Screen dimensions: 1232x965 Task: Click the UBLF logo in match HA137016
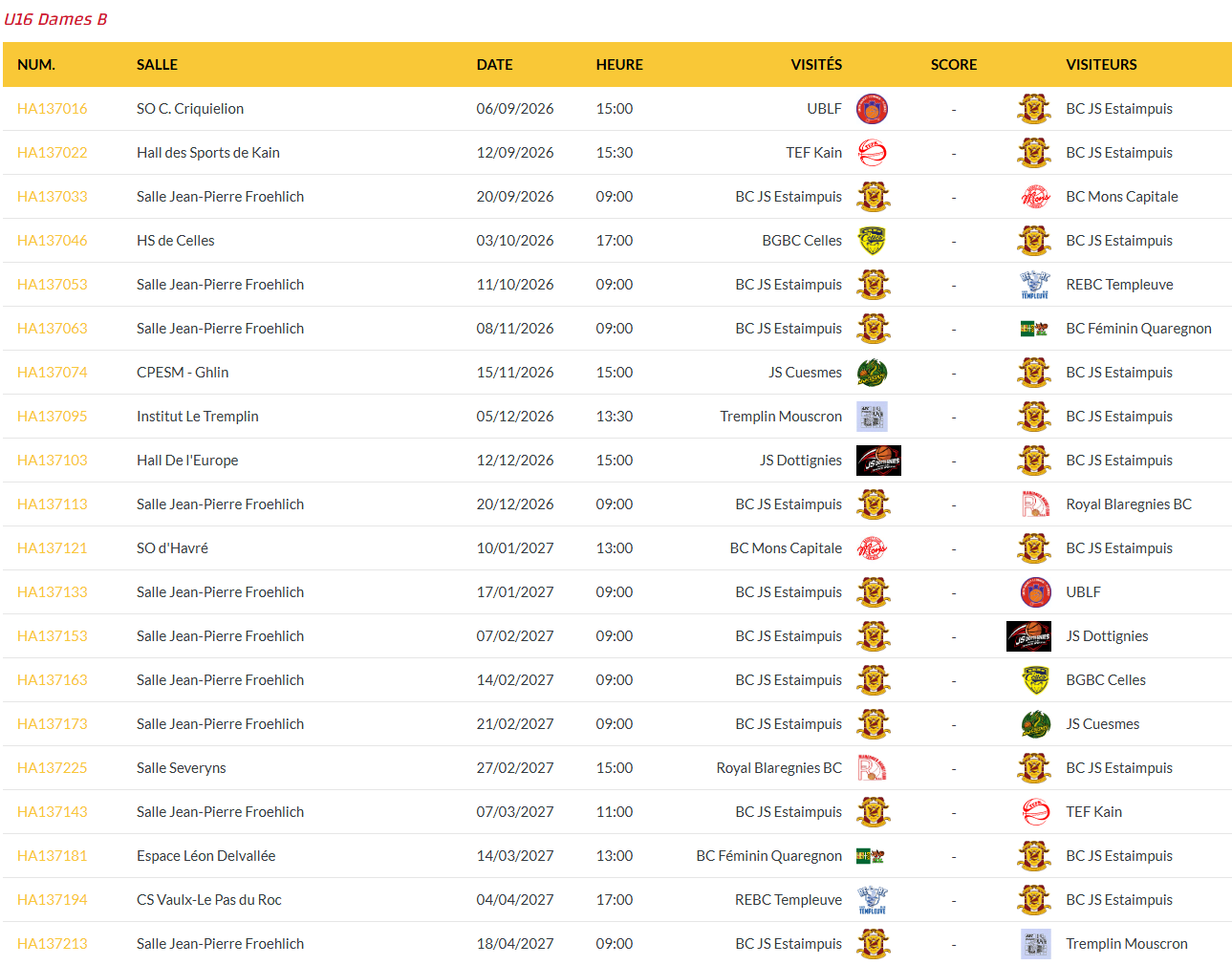[x=872, y=109]
